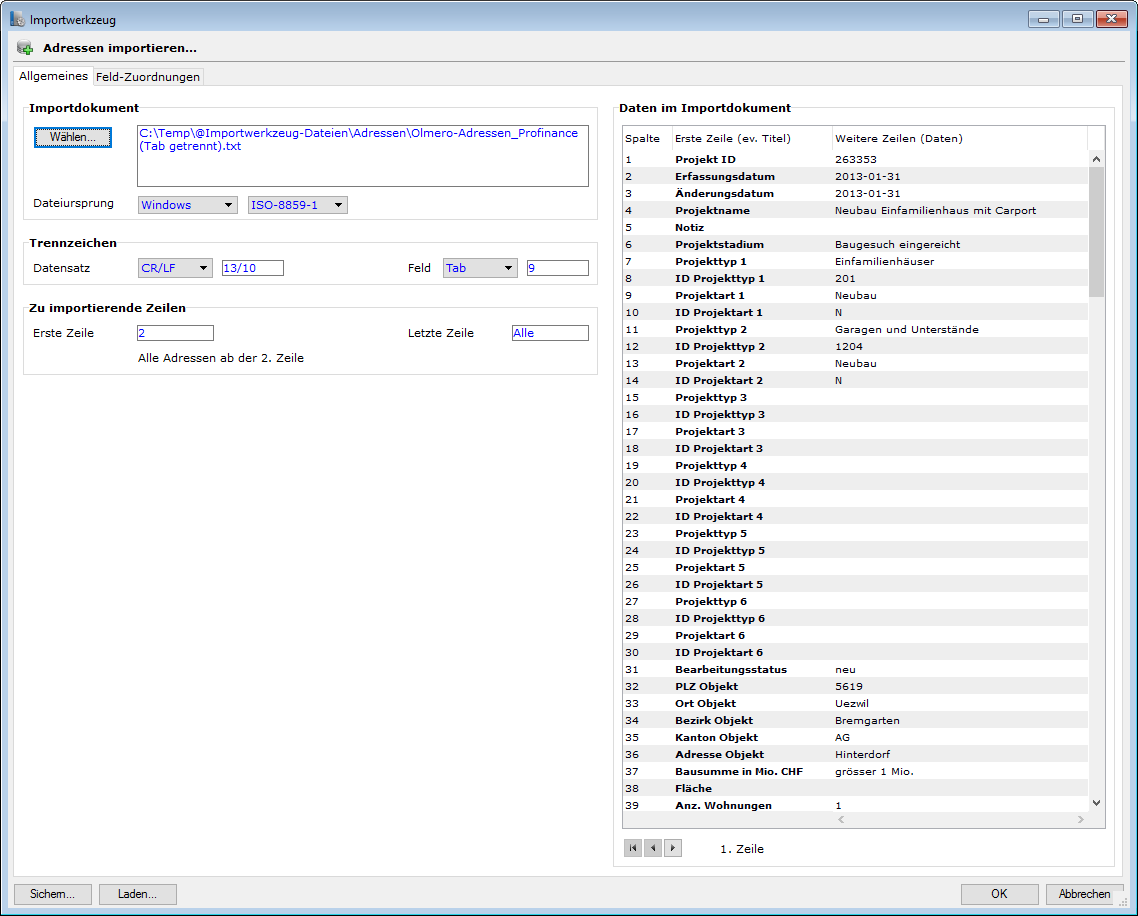This screenshot has width=1138, height=916.
Task: Go to first row using navigation icon
Action: (633, 848)
